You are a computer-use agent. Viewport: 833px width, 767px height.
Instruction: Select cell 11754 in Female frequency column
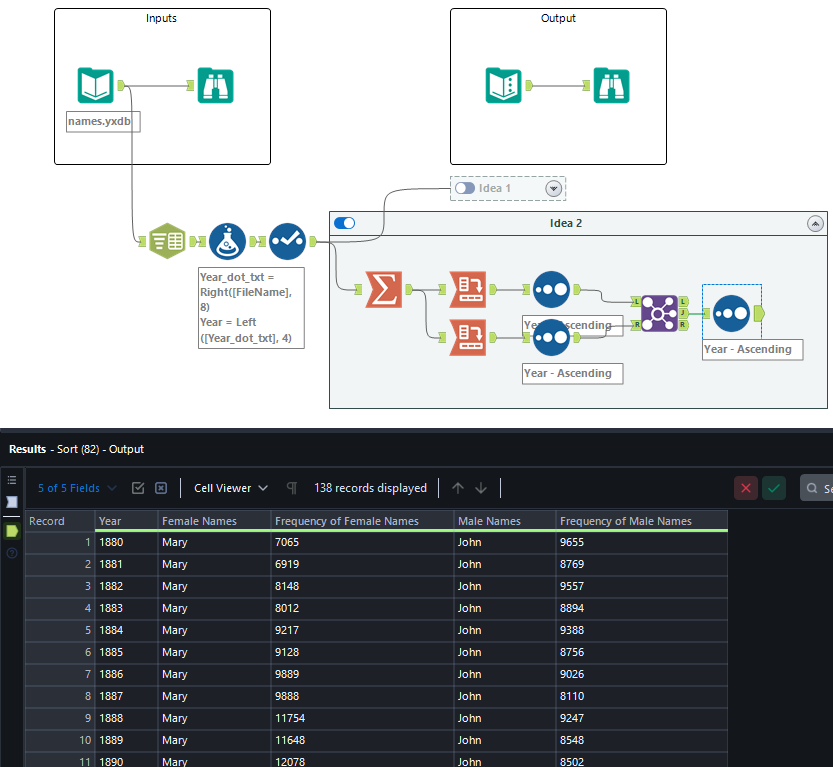363,718
